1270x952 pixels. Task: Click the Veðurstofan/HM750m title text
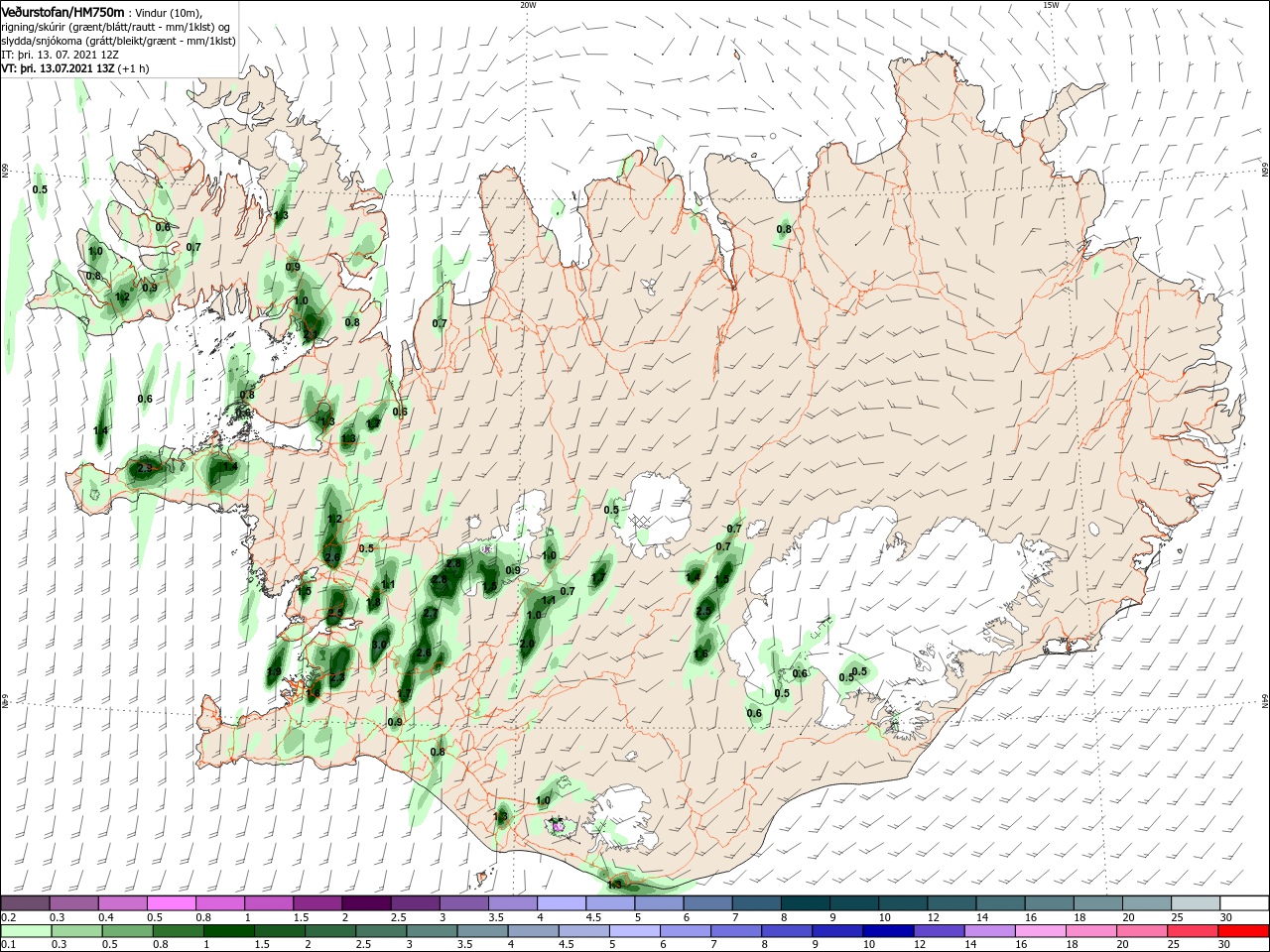(x=63, y=11)
